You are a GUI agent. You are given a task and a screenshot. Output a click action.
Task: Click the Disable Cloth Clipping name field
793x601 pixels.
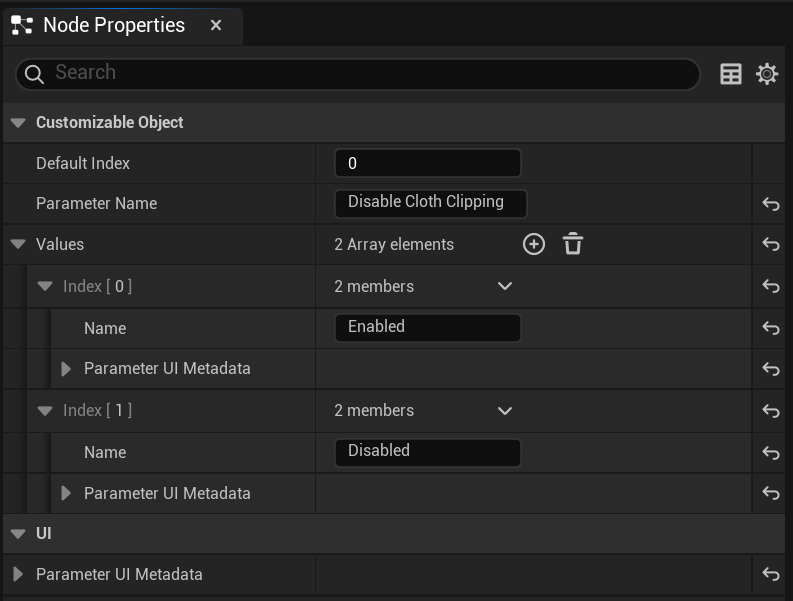pyautogui.click(x=431, y=203)
